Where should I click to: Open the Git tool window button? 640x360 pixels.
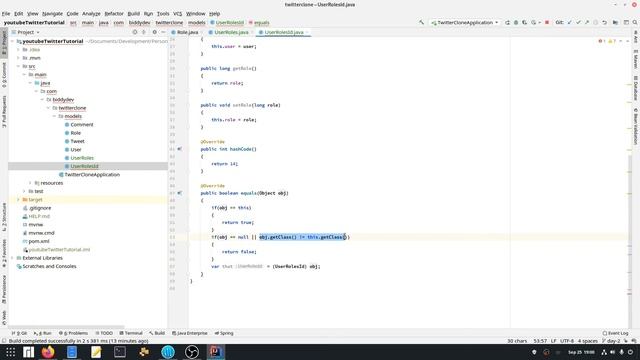pyautogui.click(x=20, y=333)
